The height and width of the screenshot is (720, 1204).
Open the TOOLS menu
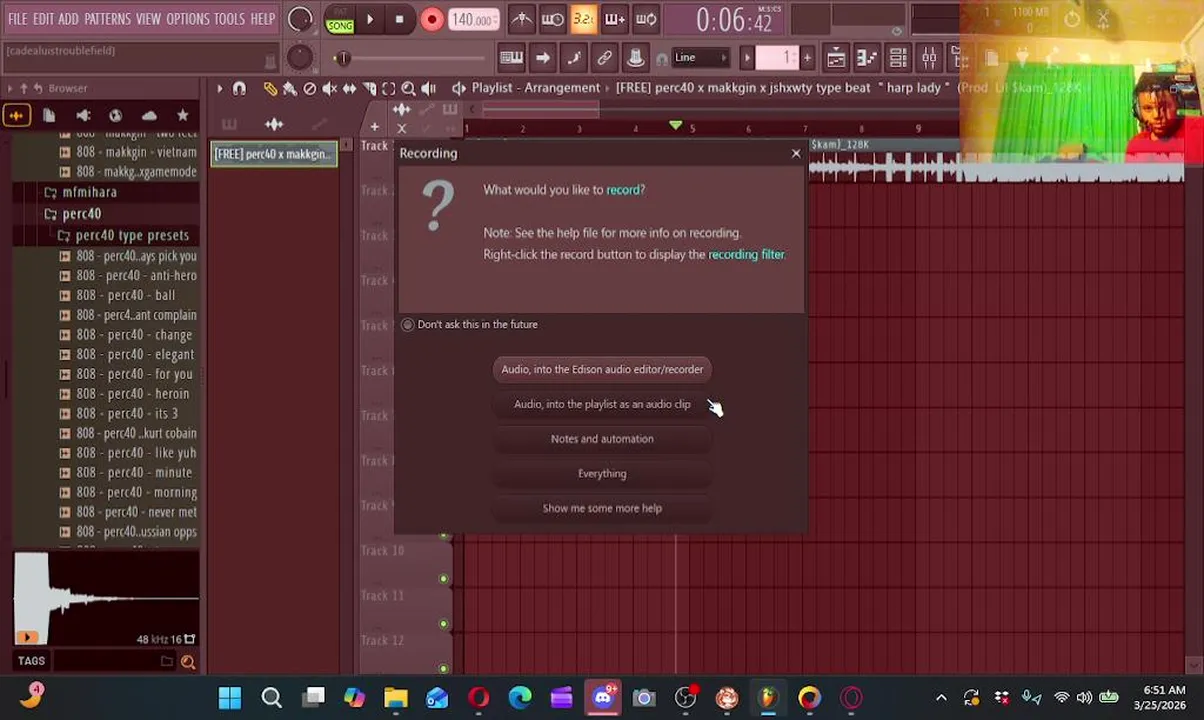click(x=229, y=19)
